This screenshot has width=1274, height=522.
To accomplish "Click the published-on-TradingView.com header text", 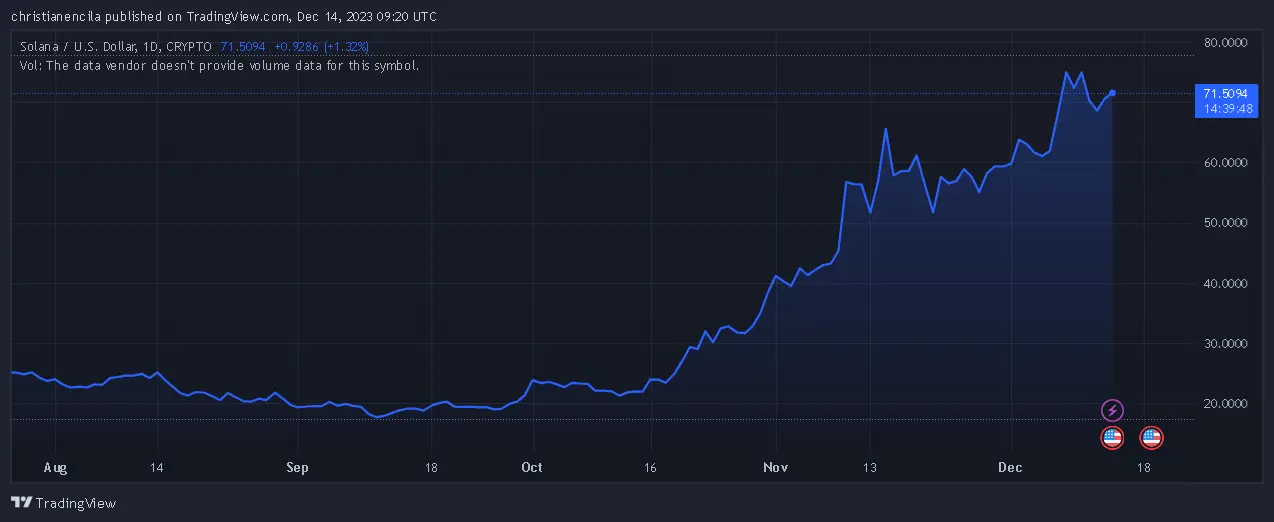I will (223, 16).
